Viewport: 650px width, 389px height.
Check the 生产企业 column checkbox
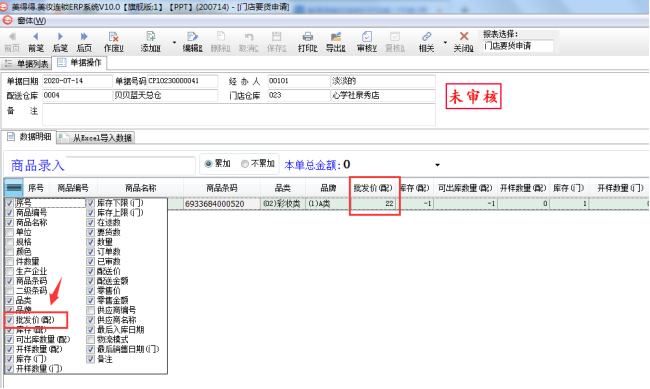[x=10, y=271]
